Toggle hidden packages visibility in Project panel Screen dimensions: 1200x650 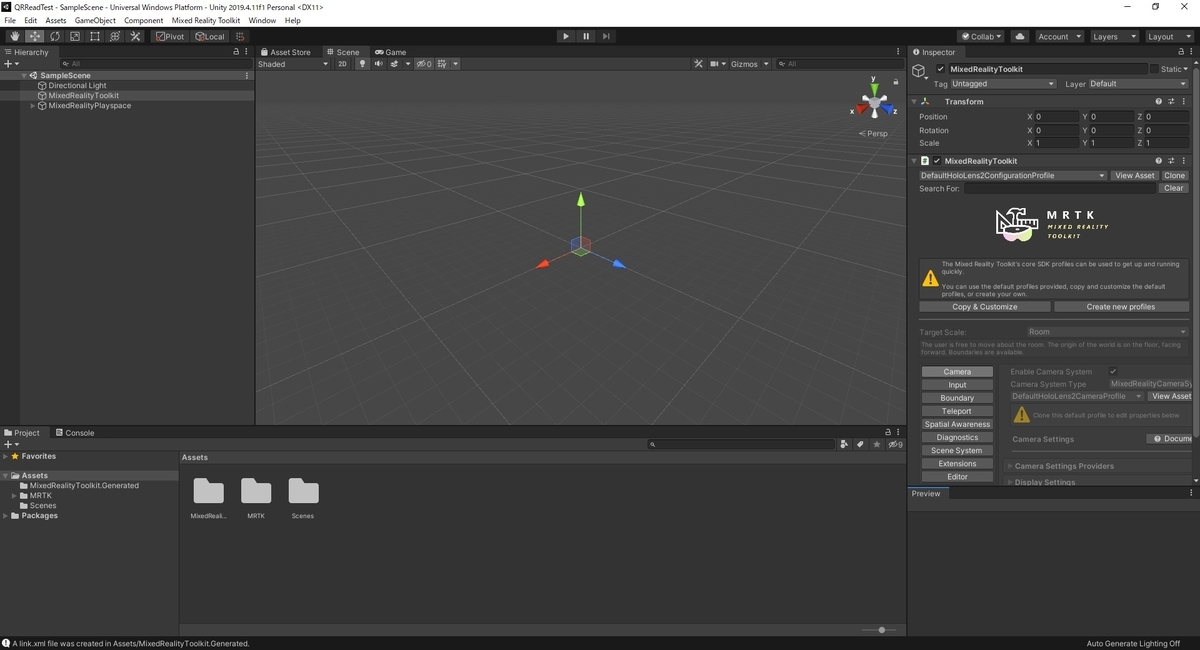[x=896, y=444]
